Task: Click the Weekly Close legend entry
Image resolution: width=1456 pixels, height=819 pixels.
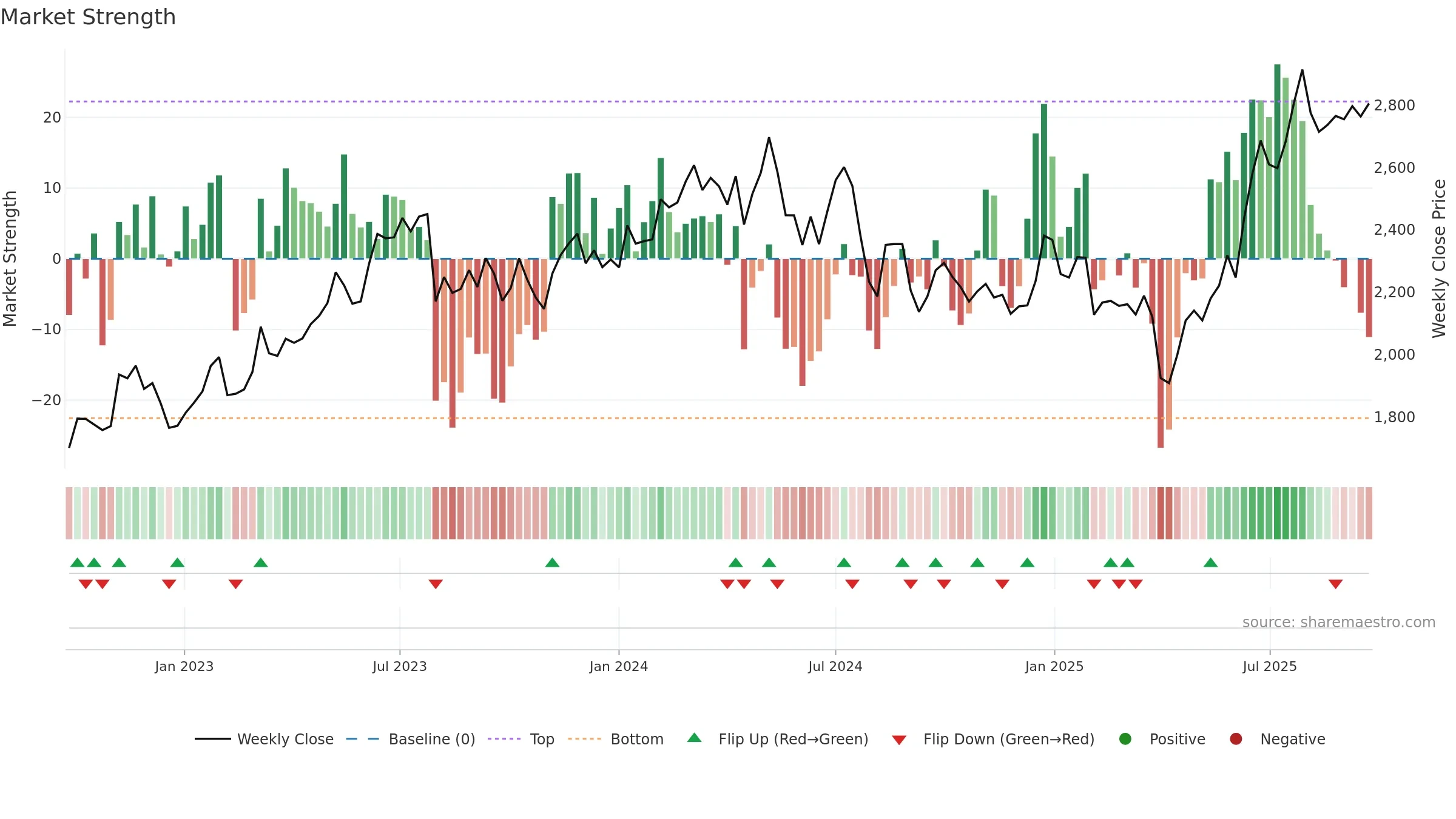Action: click(x=265, y=739)
